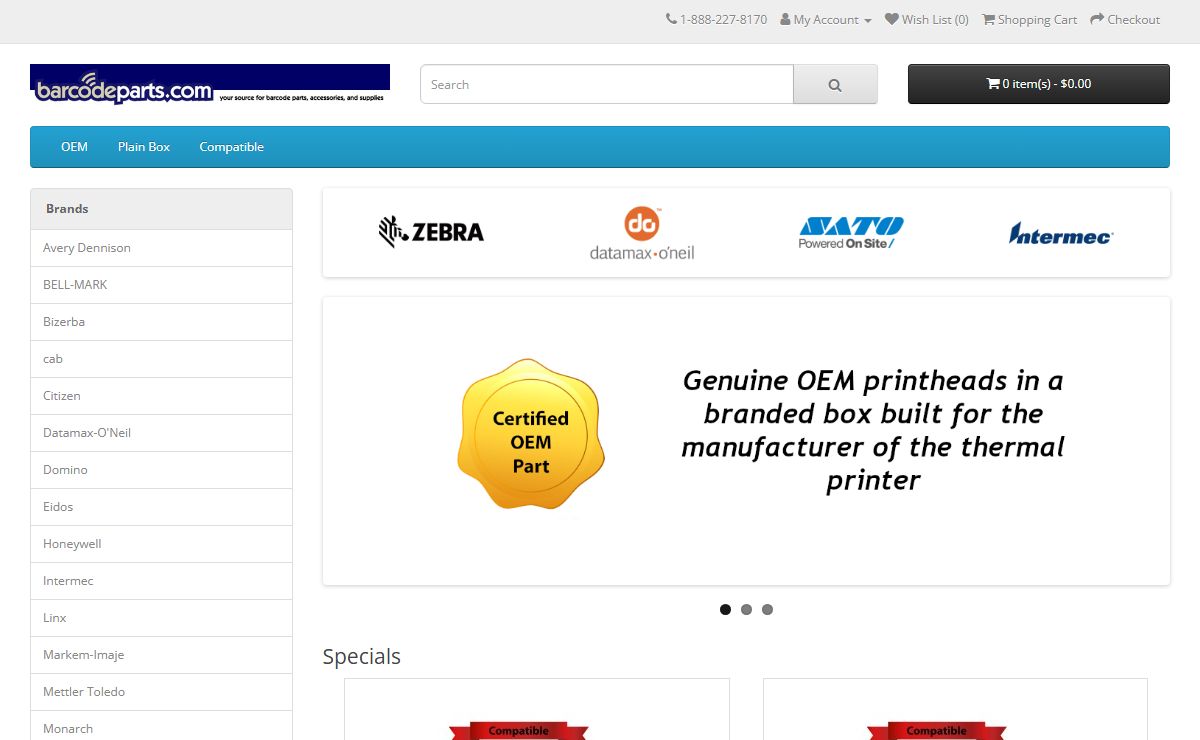
Task: Expand the 0 item(s) - $0.00 cart button
Action: 1039,84
